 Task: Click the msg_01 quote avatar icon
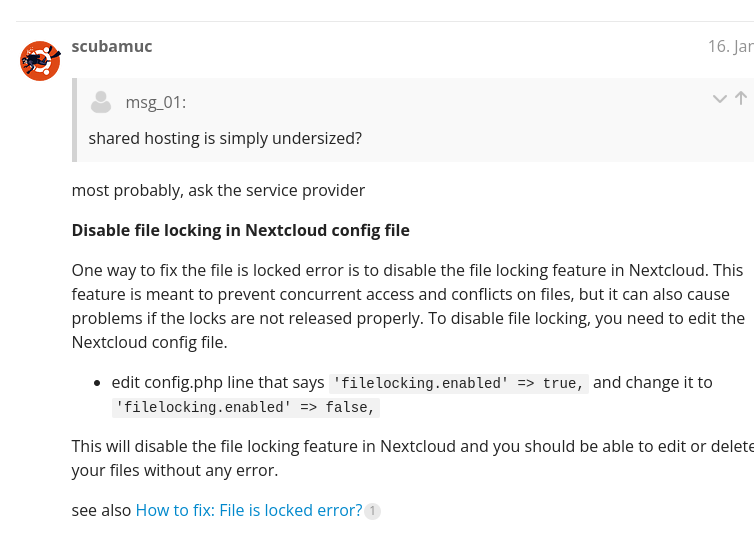[101, 102]
